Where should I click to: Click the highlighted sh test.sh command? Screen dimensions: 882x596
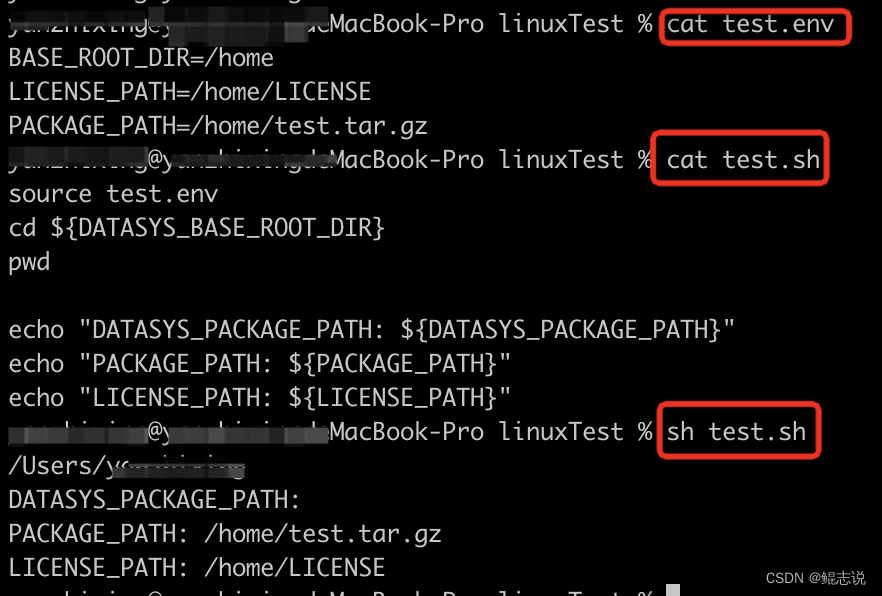736,432
